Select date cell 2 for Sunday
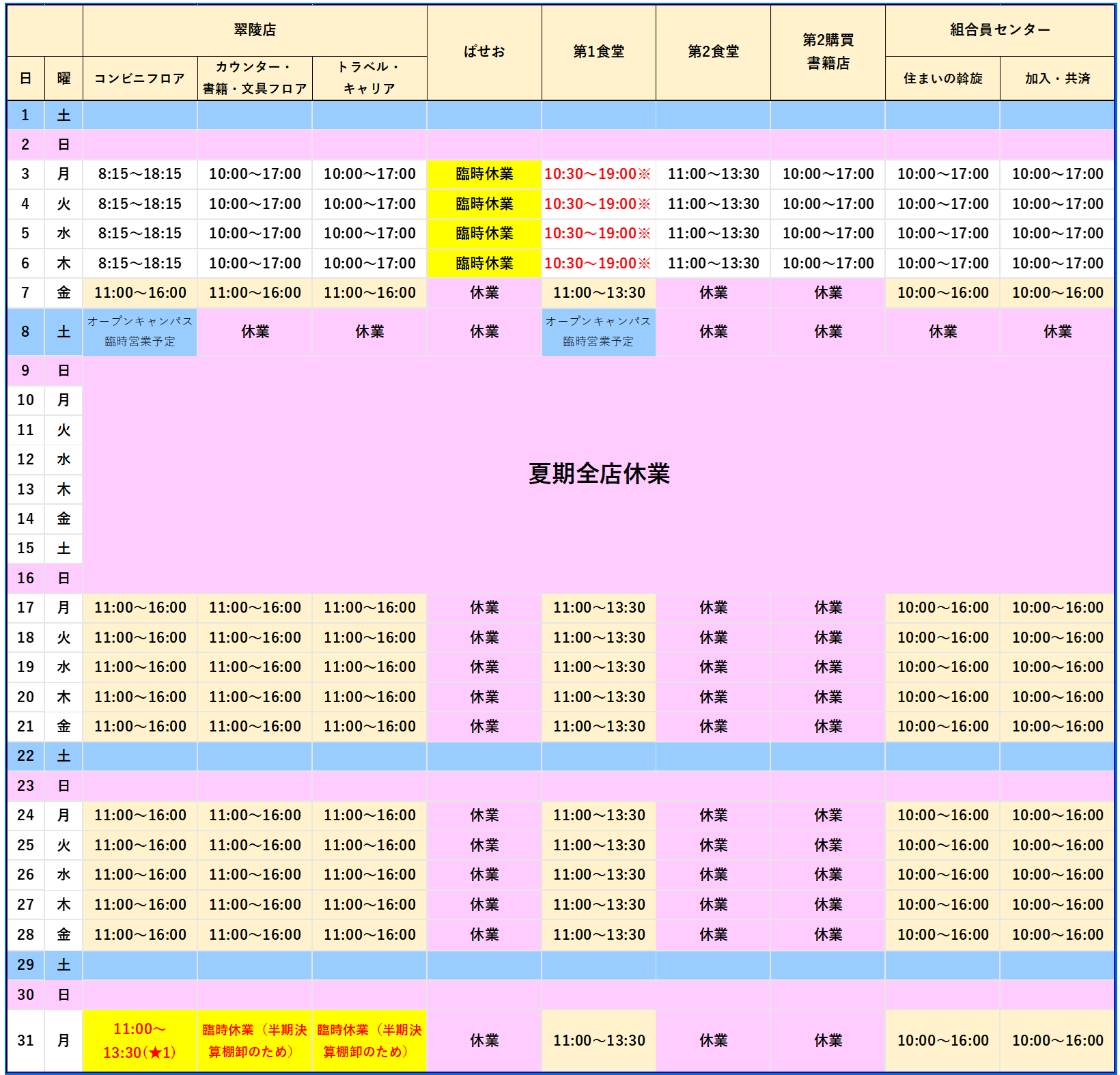 coord(26,145)
